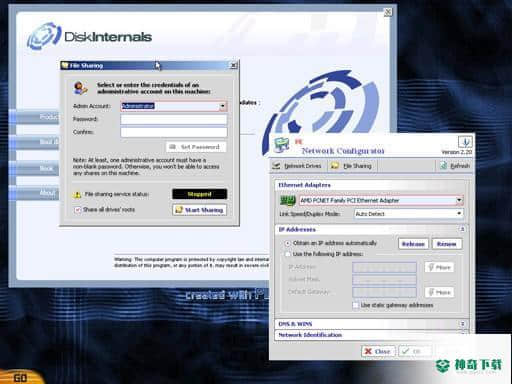Click the Network Configurator app icon
512x384 pixels.
pyautogui.click(x=282, y=145)
